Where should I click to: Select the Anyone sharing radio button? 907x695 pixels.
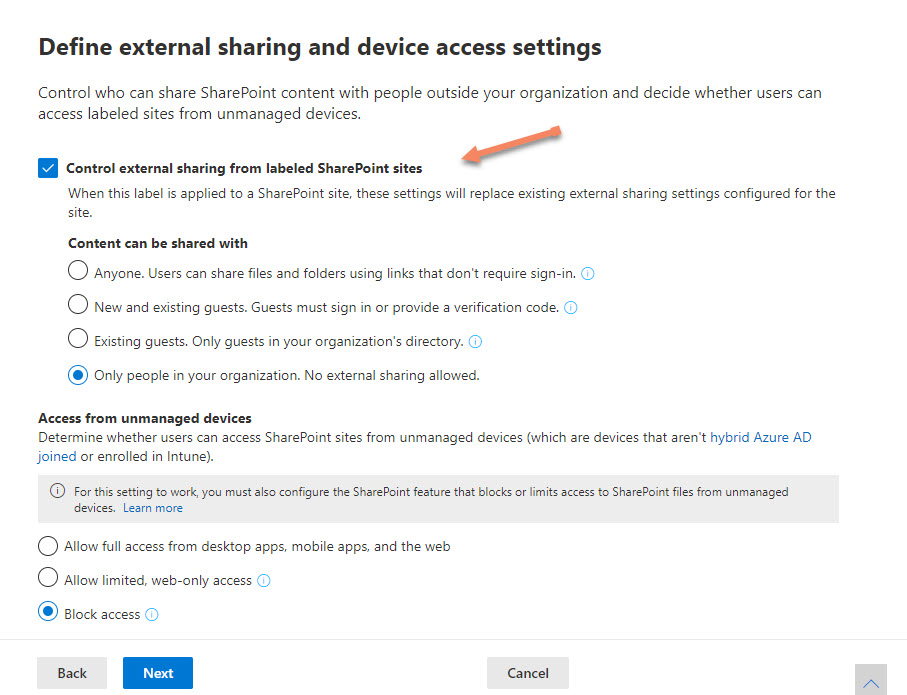[78, 270]
